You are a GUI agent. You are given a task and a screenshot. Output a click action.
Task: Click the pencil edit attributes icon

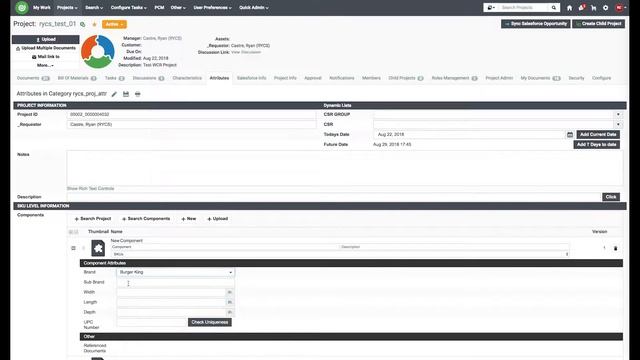114,94
